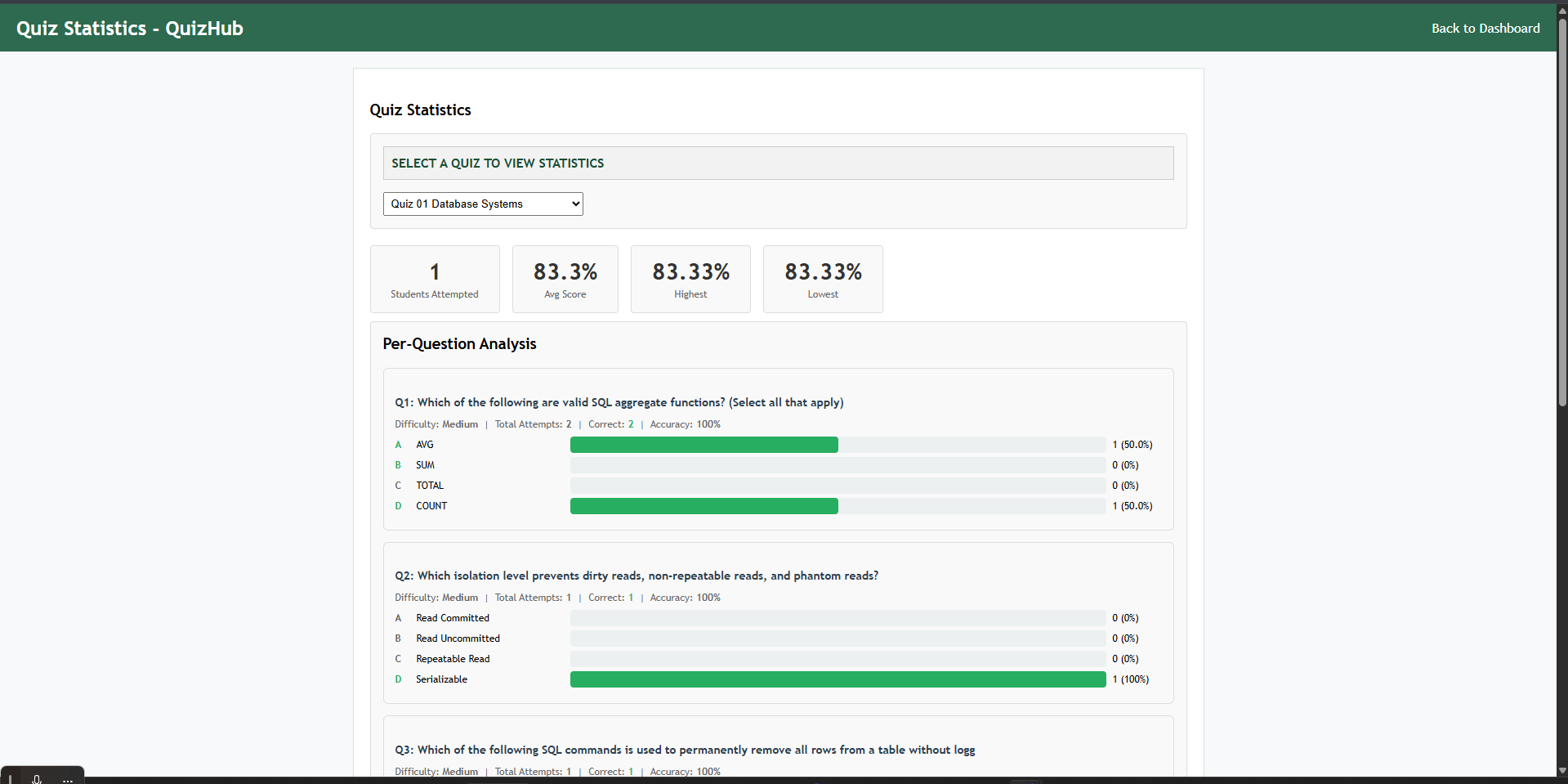The image size is (1568, 784).
Task: Select the Students Attempted stat card
Action: click(435, 280)
